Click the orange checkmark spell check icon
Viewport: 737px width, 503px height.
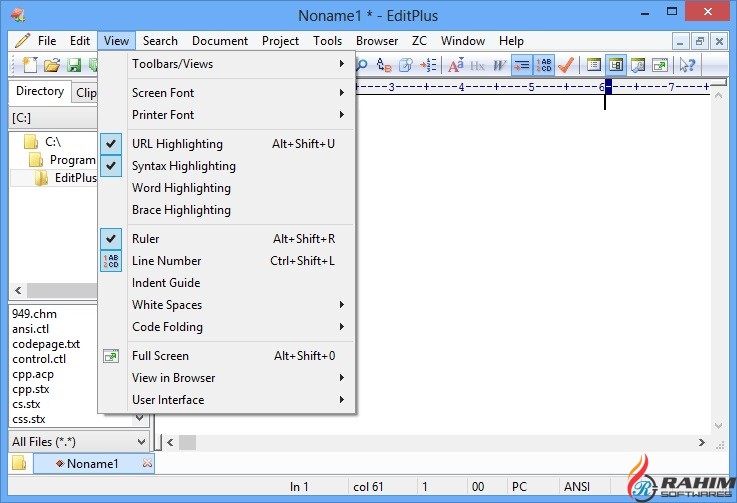pyautogui.click(x=566, y=65)
